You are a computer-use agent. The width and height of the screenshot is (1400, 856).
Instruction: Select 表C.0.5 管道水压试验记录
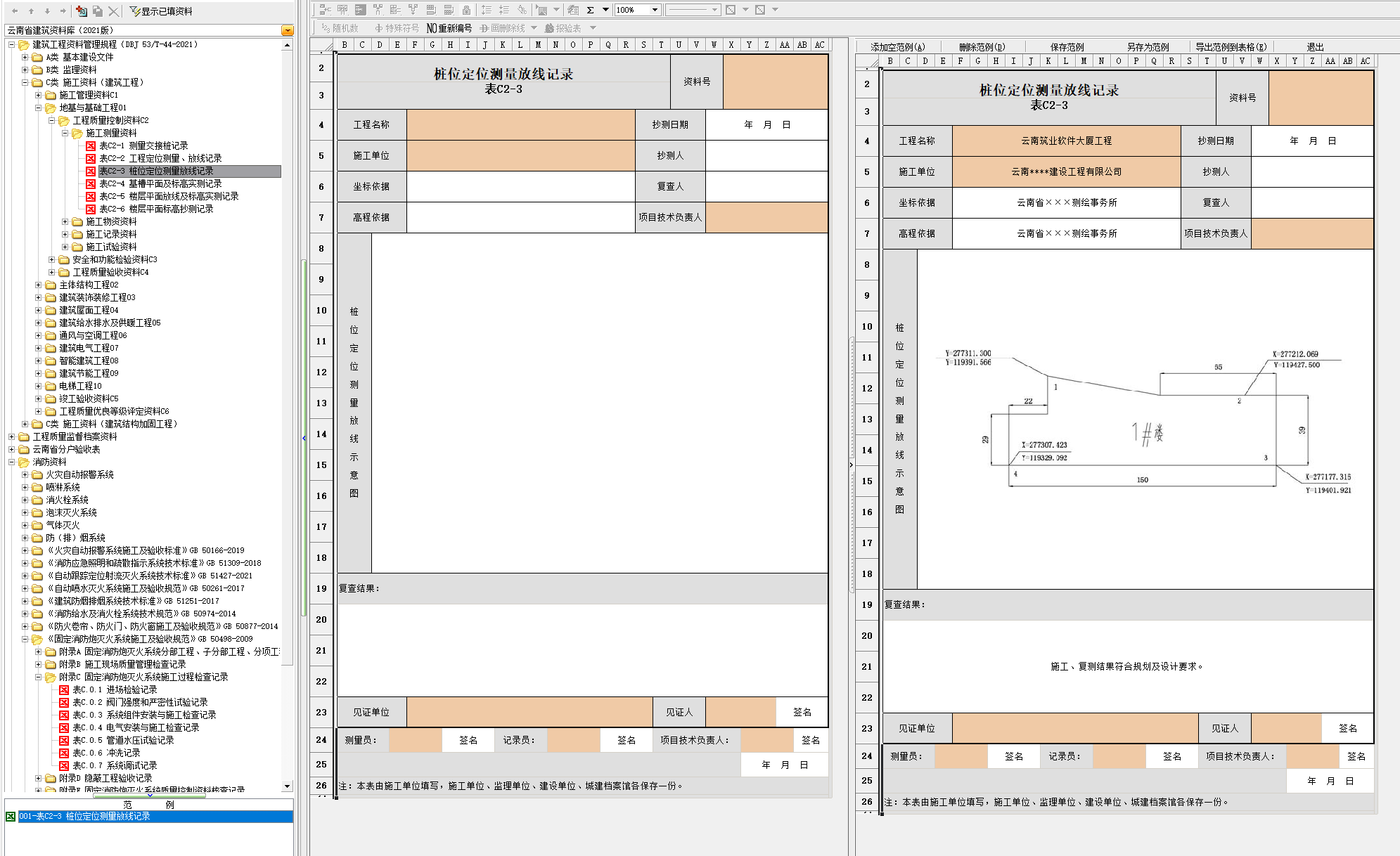click(x=123, y=740)
